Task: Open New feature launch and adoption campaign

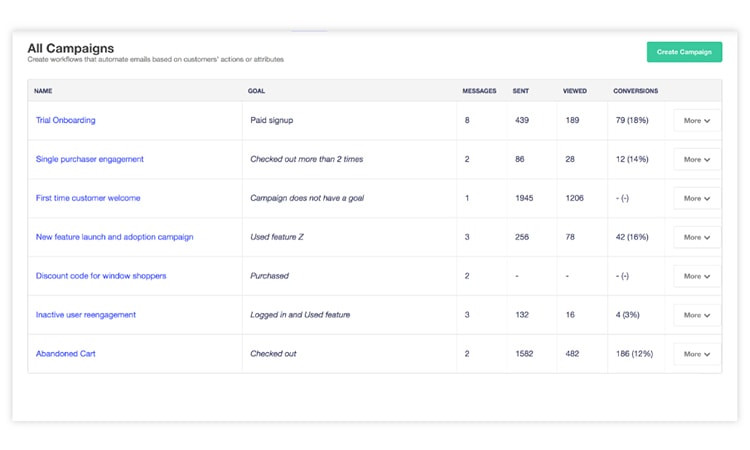Action: [114, 237]
